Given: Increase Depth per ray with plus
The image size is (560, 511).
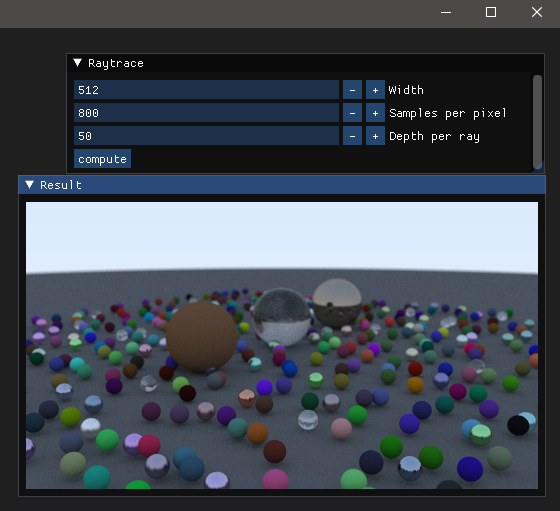Looking at the screenshot, I should click(375, 136).
